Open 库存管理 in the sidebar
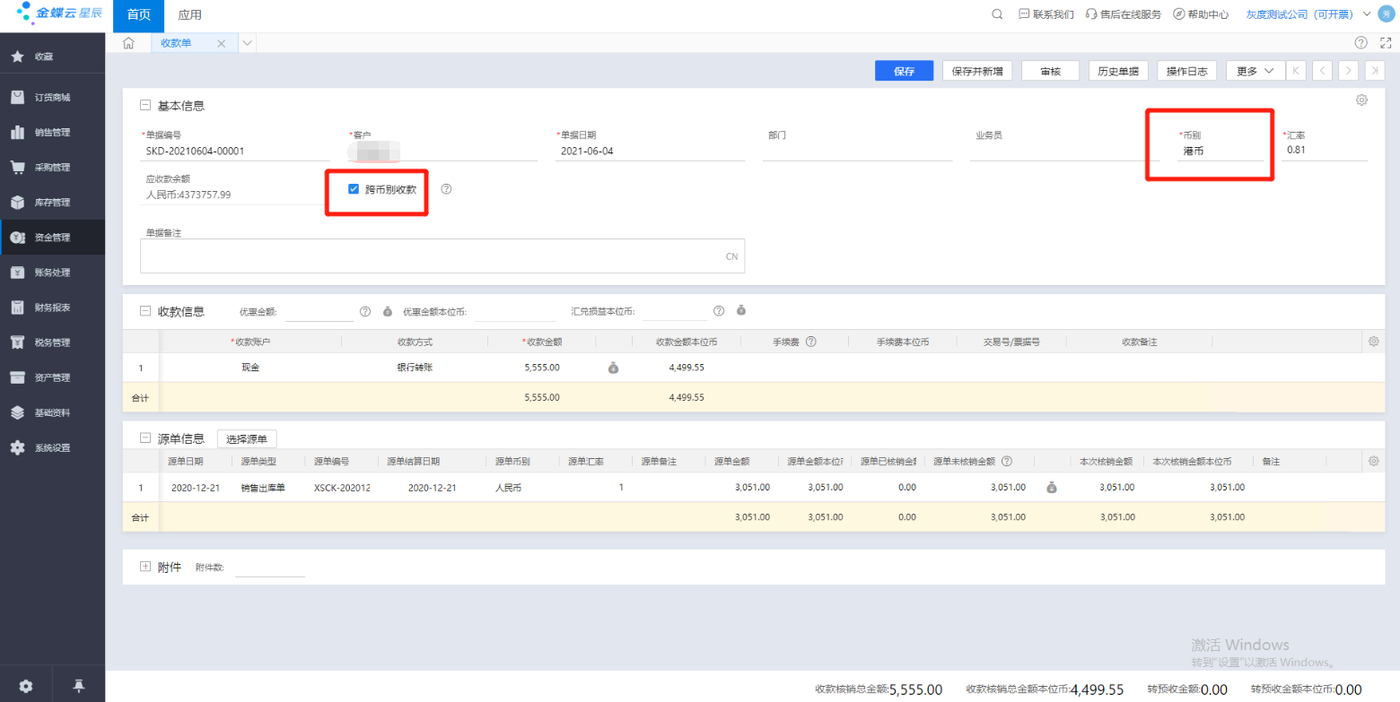This screenshot has width=1400, height=702. pyautogui.click(x=52, y=202)
